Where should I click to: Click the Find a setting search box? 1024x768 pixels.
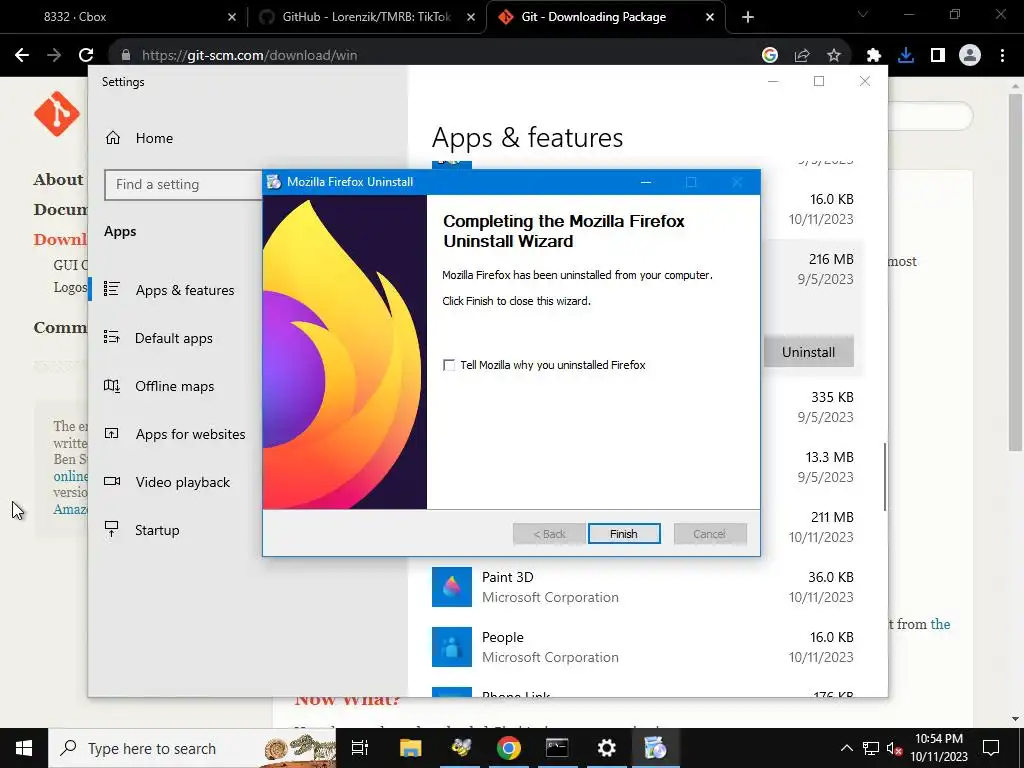[184, 185]
